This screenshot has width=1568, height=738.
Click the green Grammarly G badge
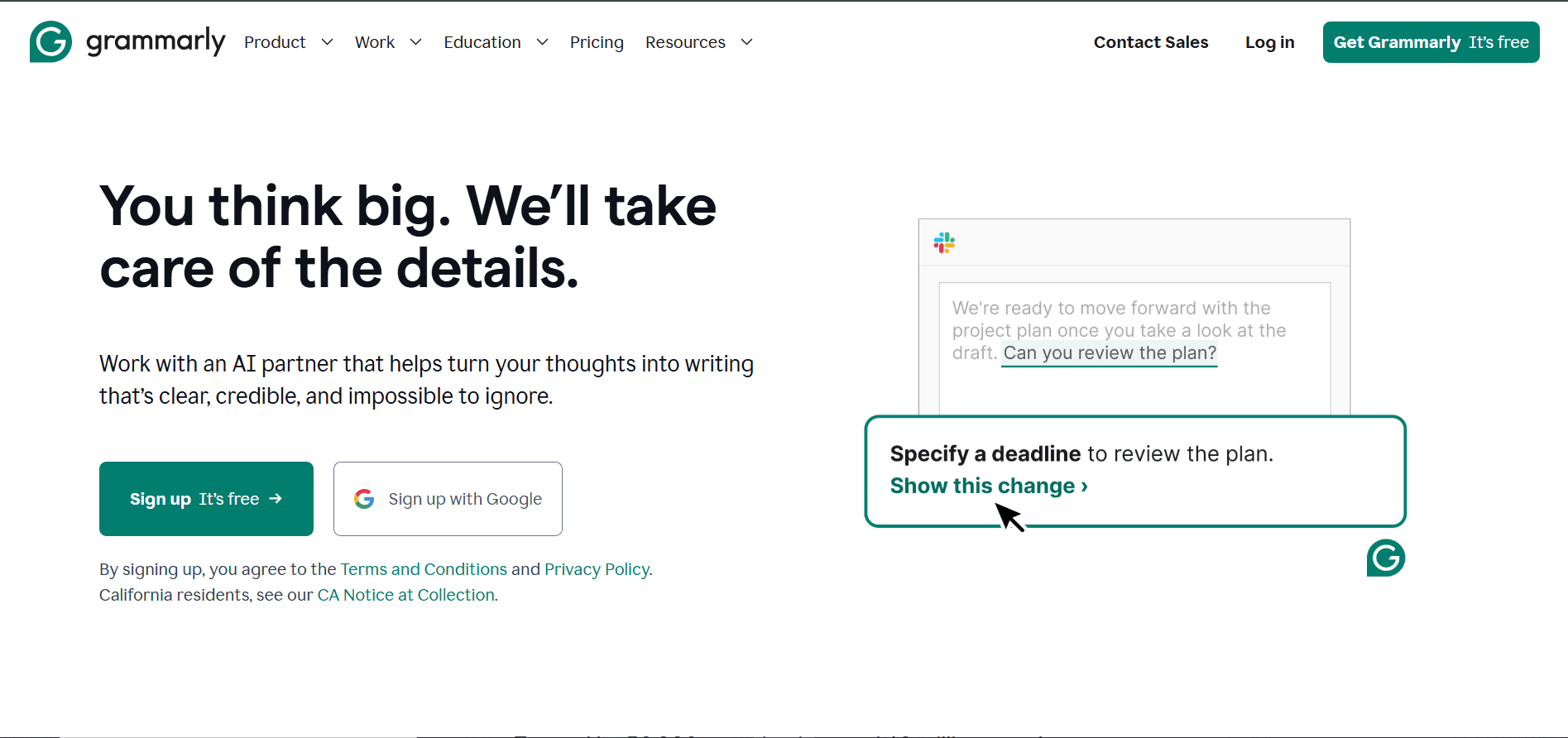pos(1385,558)
